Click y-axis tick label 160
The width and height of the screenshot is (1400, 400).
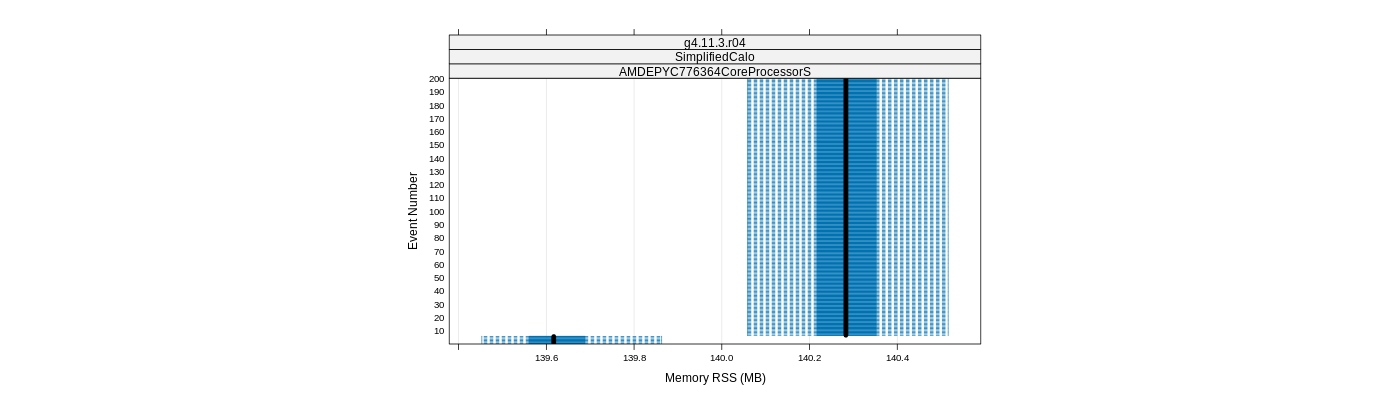coord(436,132)
